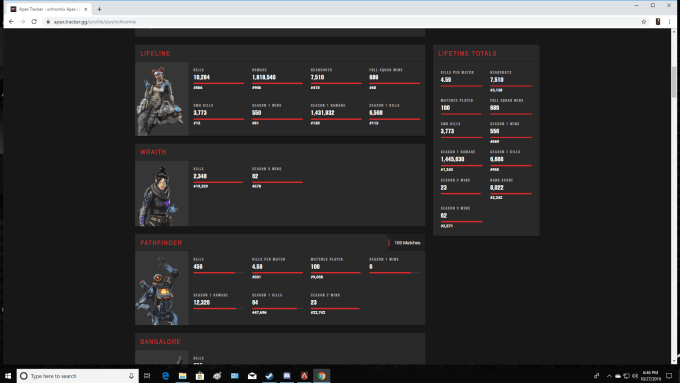680x383 pixels.
Task: View site info via the lock icon
Action: tap(48, 22)
